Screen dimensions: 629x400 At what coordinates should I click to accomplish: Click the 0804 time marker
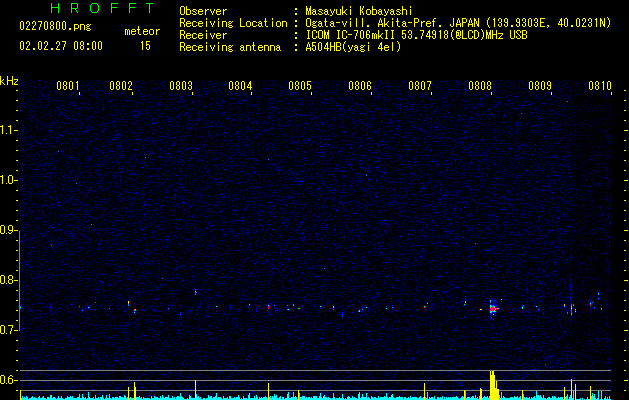(240, 86)
